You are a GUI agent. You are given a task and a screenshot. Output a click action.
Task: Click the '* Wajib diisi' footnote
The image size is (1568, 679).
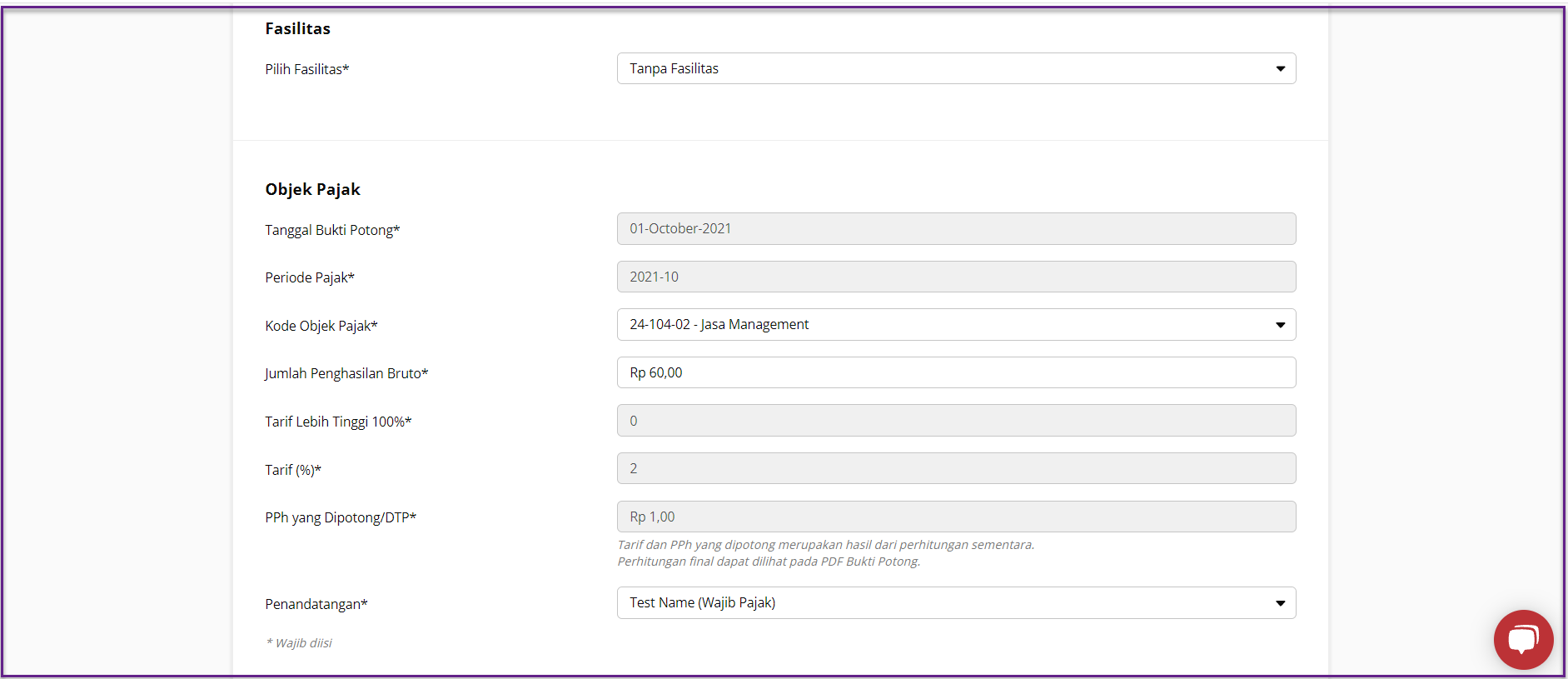[x=299, y=643]
